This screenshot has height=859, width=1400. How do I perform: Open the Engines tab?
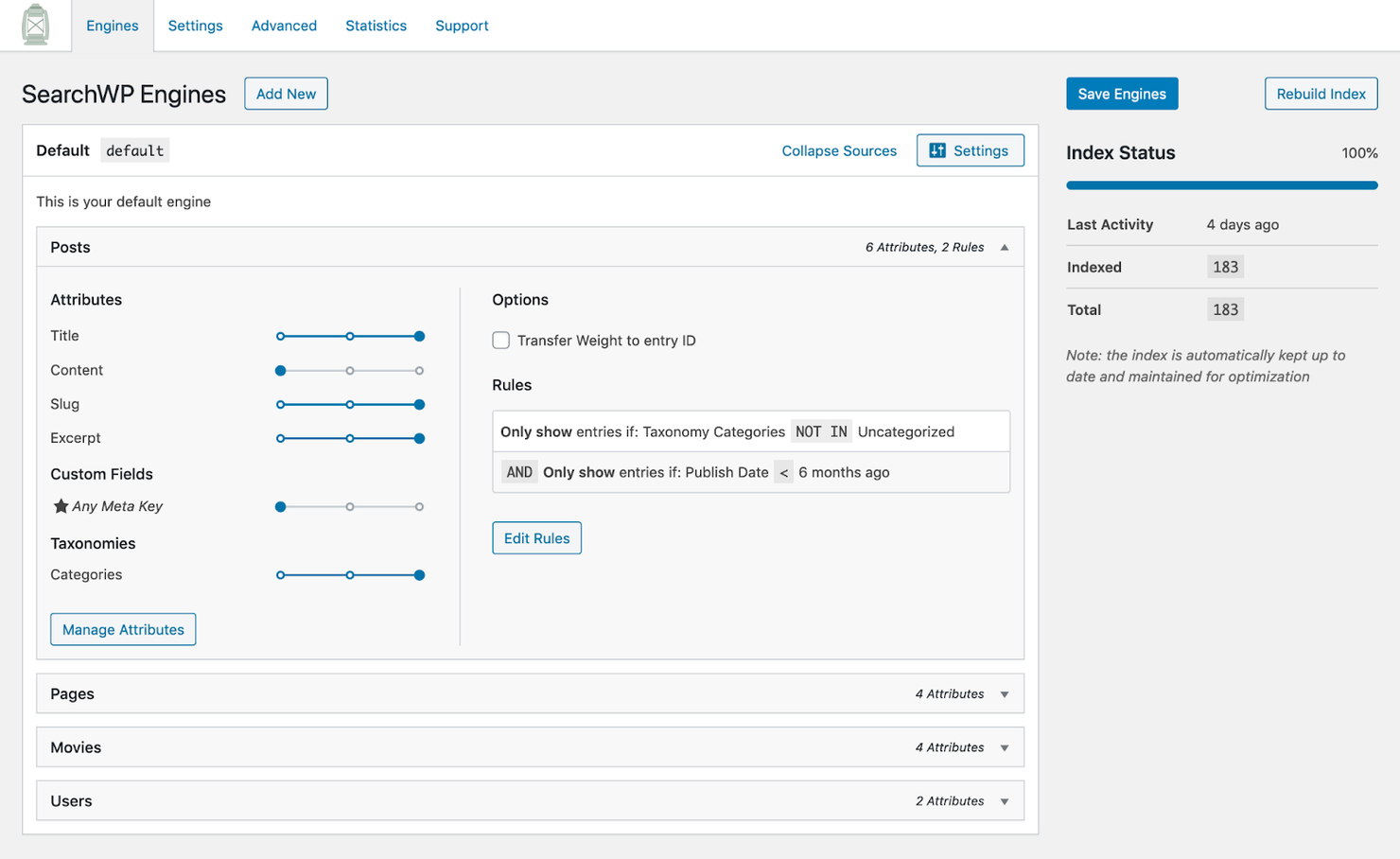click(113, 26)
